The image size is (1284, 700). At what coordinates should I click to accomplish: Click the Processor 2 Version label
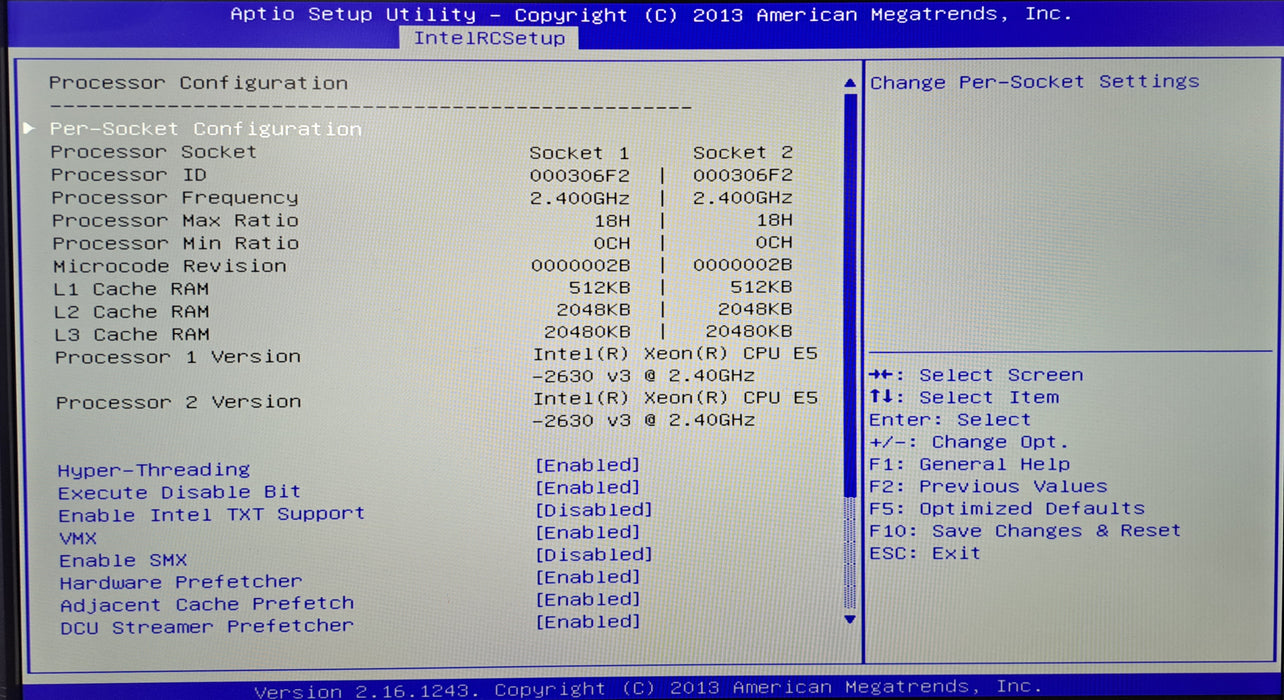click(x=178, y=402)
